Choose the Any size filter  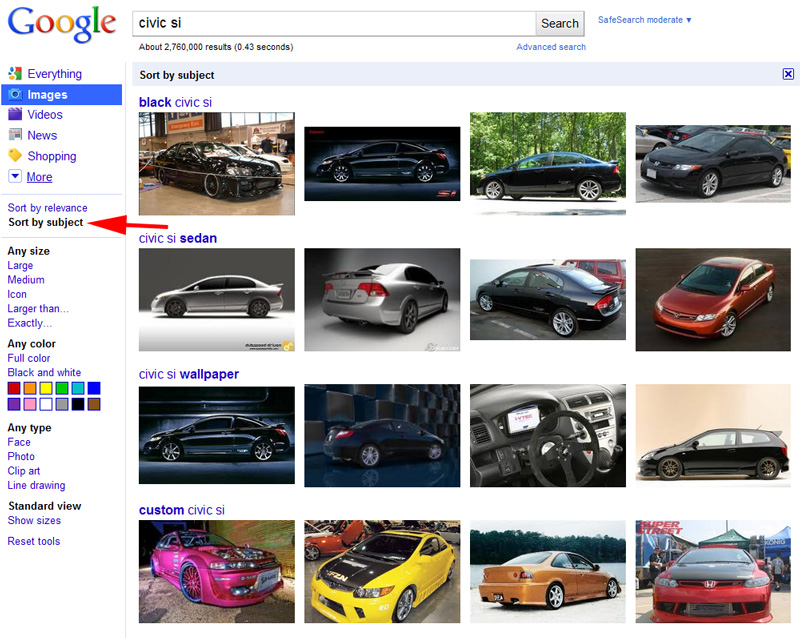[29, 251]
